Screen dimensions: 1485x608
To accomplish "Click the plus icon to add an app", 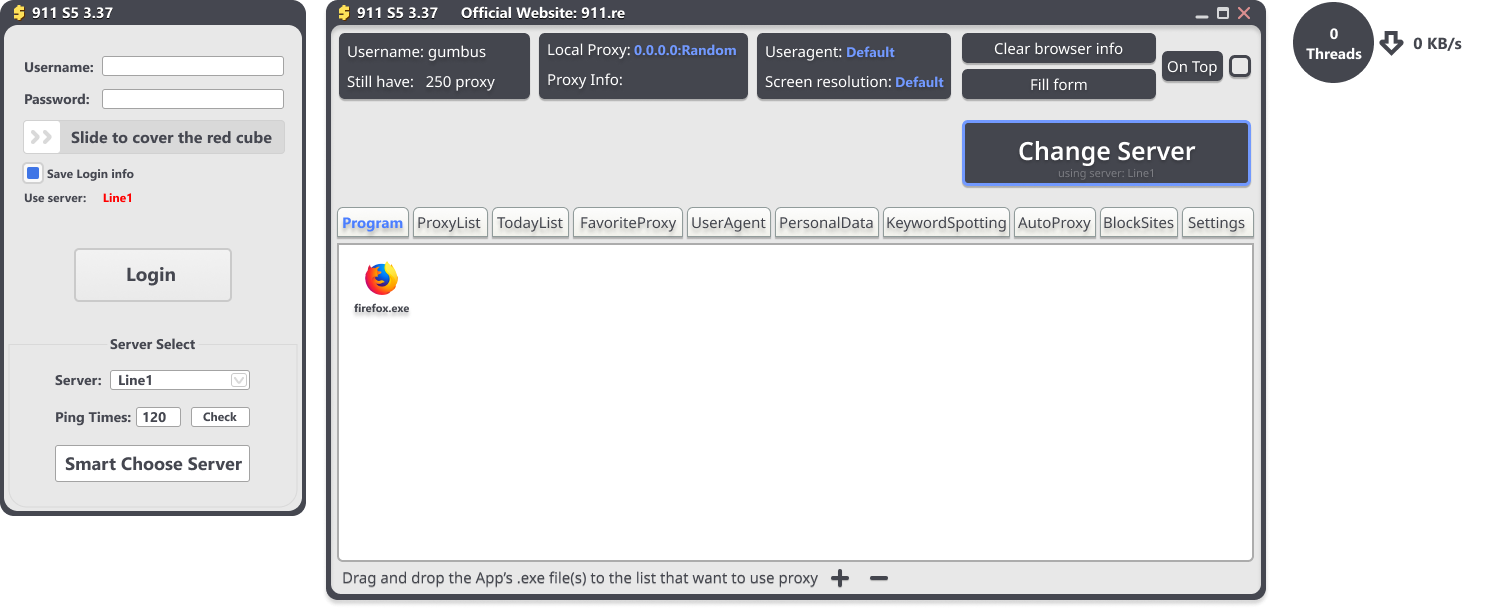I will click(840, 578).
